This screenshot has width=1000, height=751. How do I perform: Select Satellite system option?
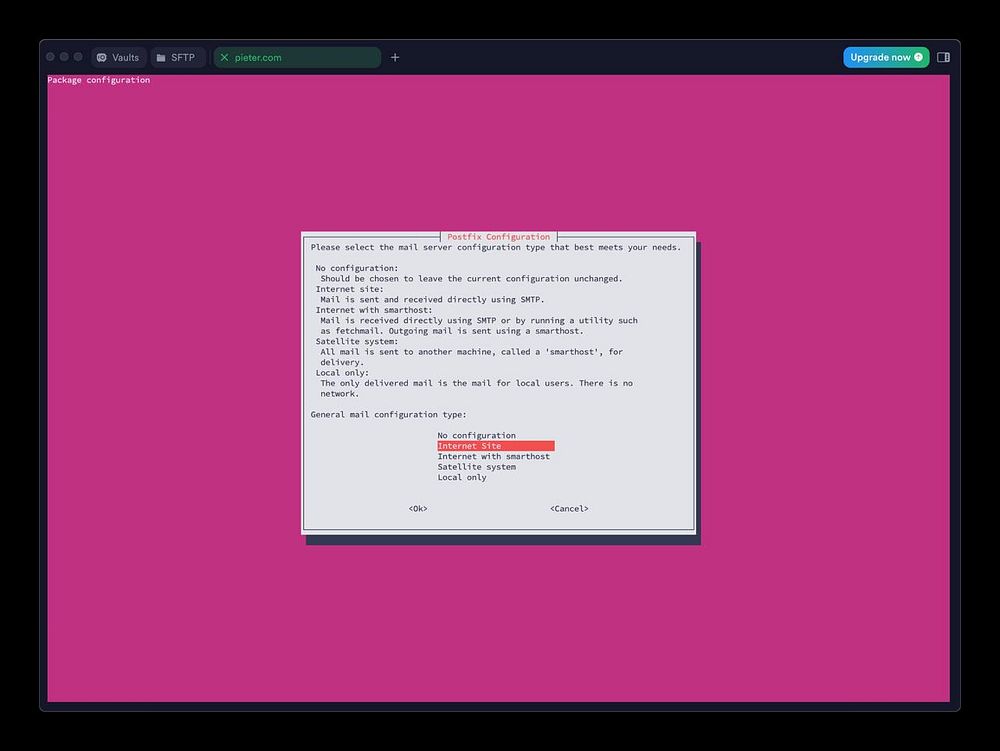tap(476, 467)
